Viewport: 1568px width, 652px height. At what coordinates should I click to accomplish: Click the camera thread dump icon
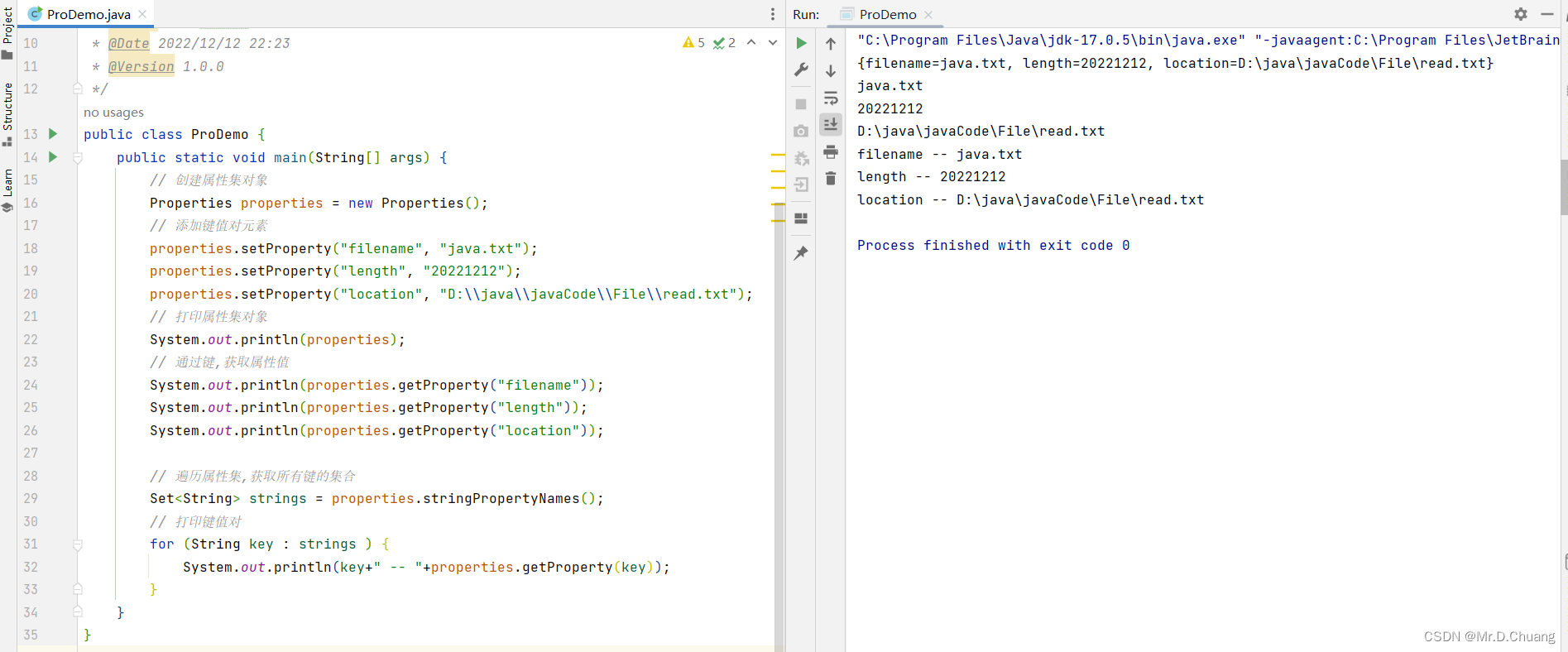pyautogui.click(x=801, y=131)
